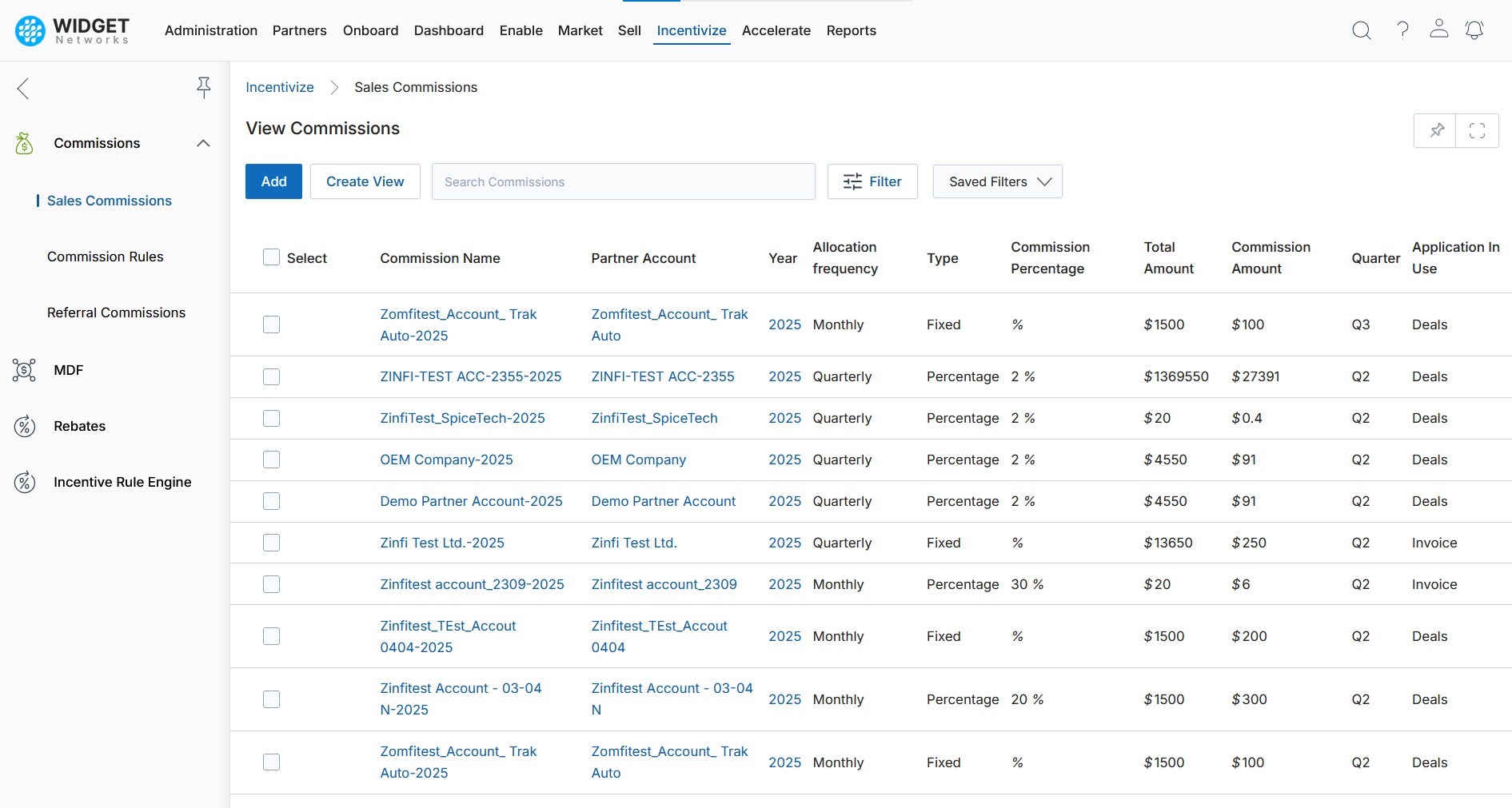Switch to the Reports menu
Viewport: 1512px width, 808px height.
[x=851, y=30]
